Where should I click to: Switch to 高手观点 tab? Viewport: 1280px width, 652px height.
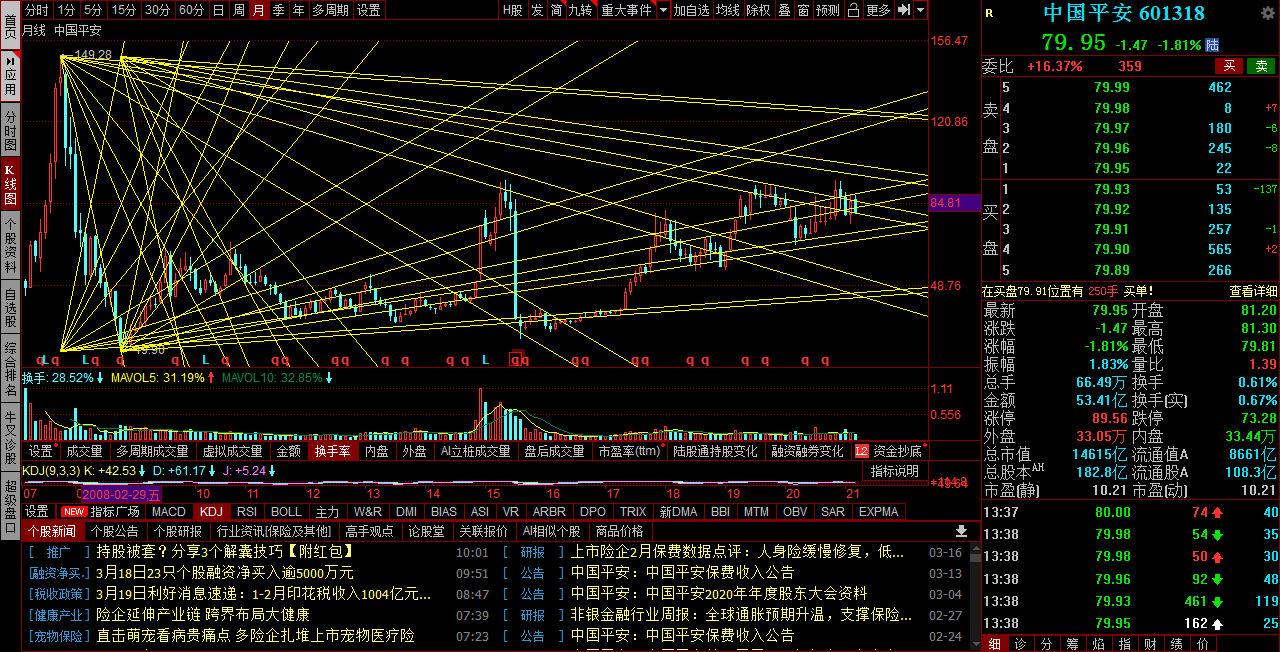[x=368, y=531]
